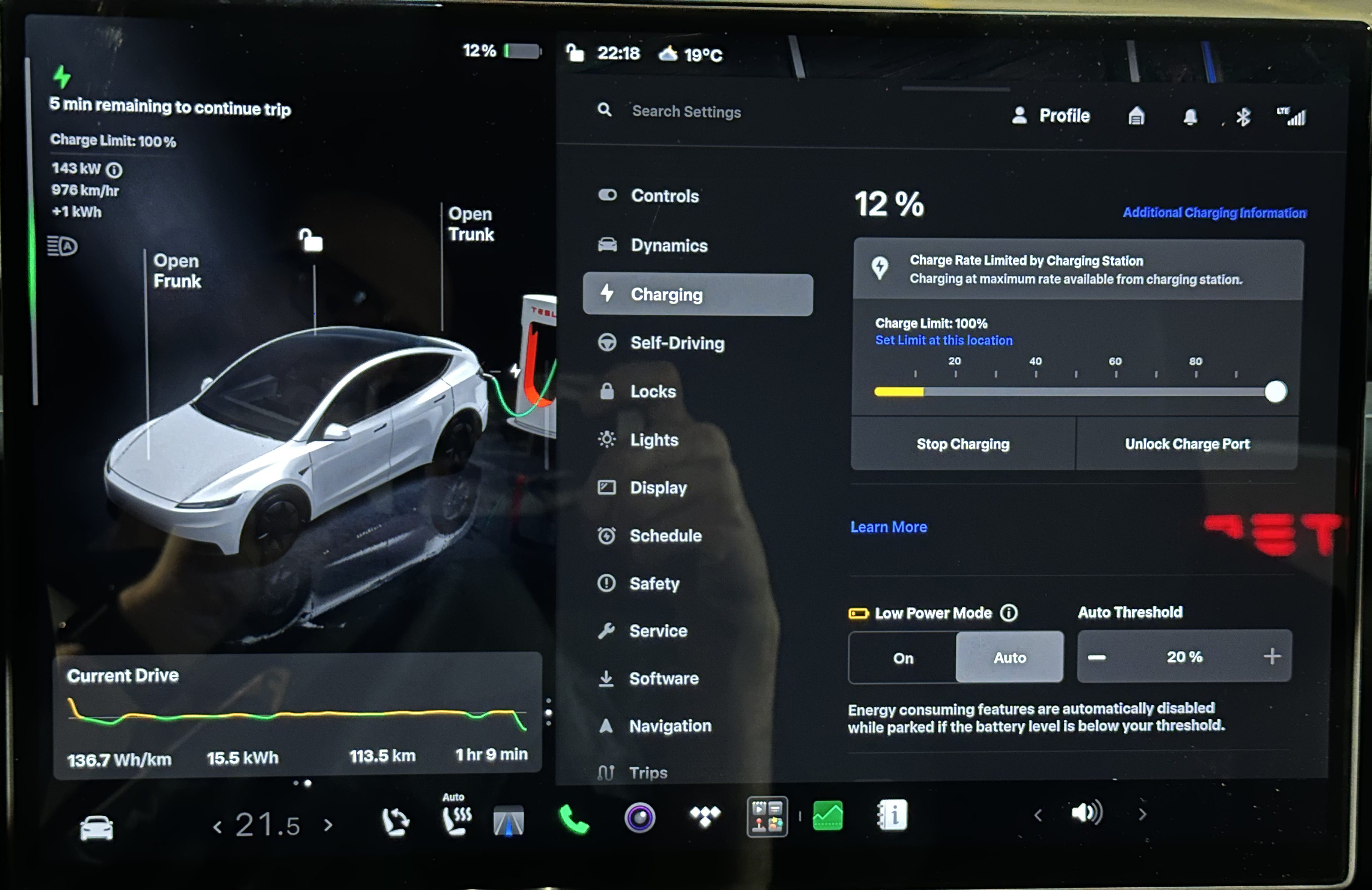Screen dimensions: 1372x890
Task: Tap the Open Frunk label
Action: [x=177, y=271]
